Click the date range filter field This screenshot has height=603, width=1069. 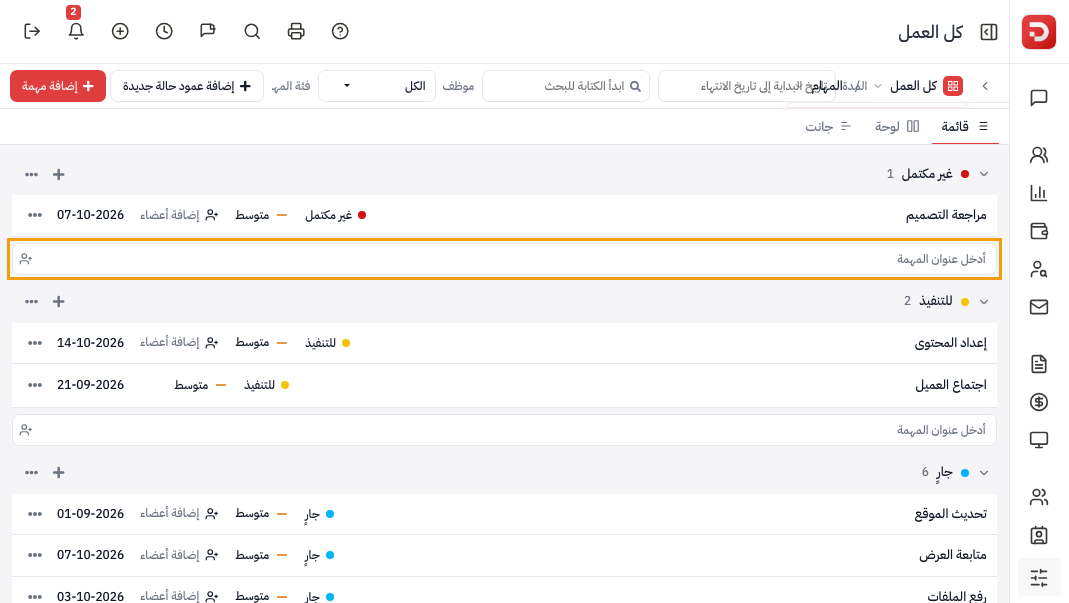coord(747,86)
